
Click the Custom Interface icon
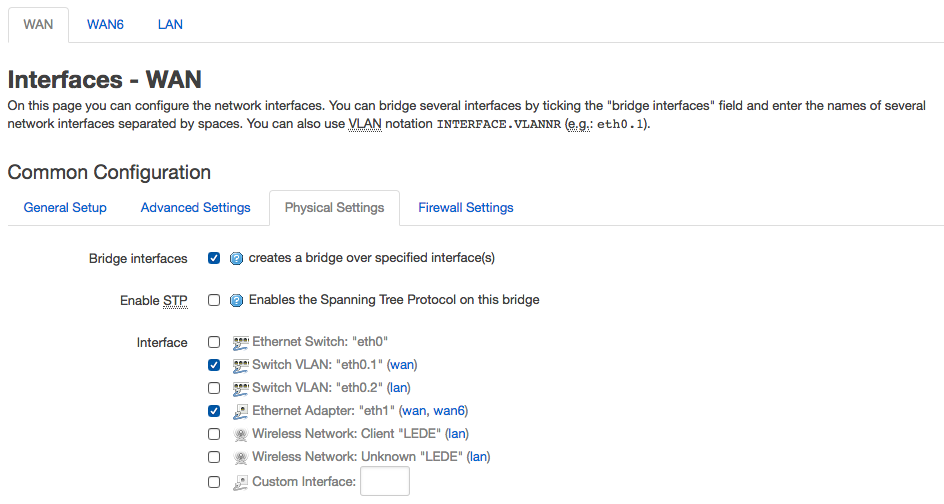(x=241, y=482)
